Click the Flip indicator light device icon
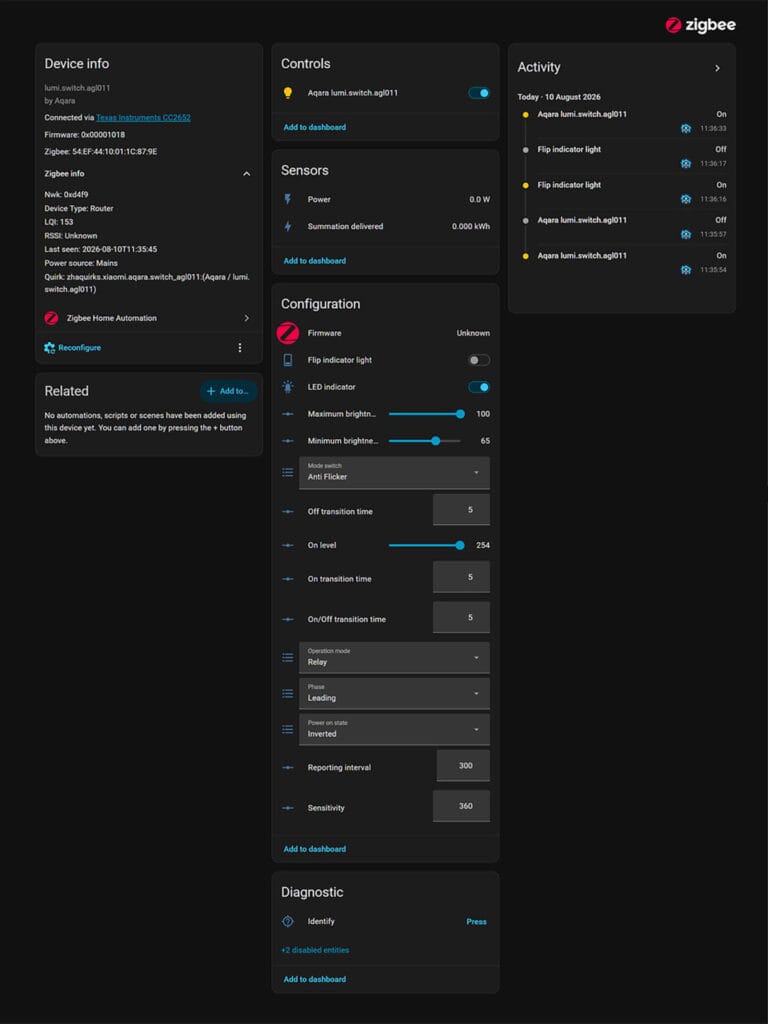This screenshot has height=1024, width=768. (287, 360)
